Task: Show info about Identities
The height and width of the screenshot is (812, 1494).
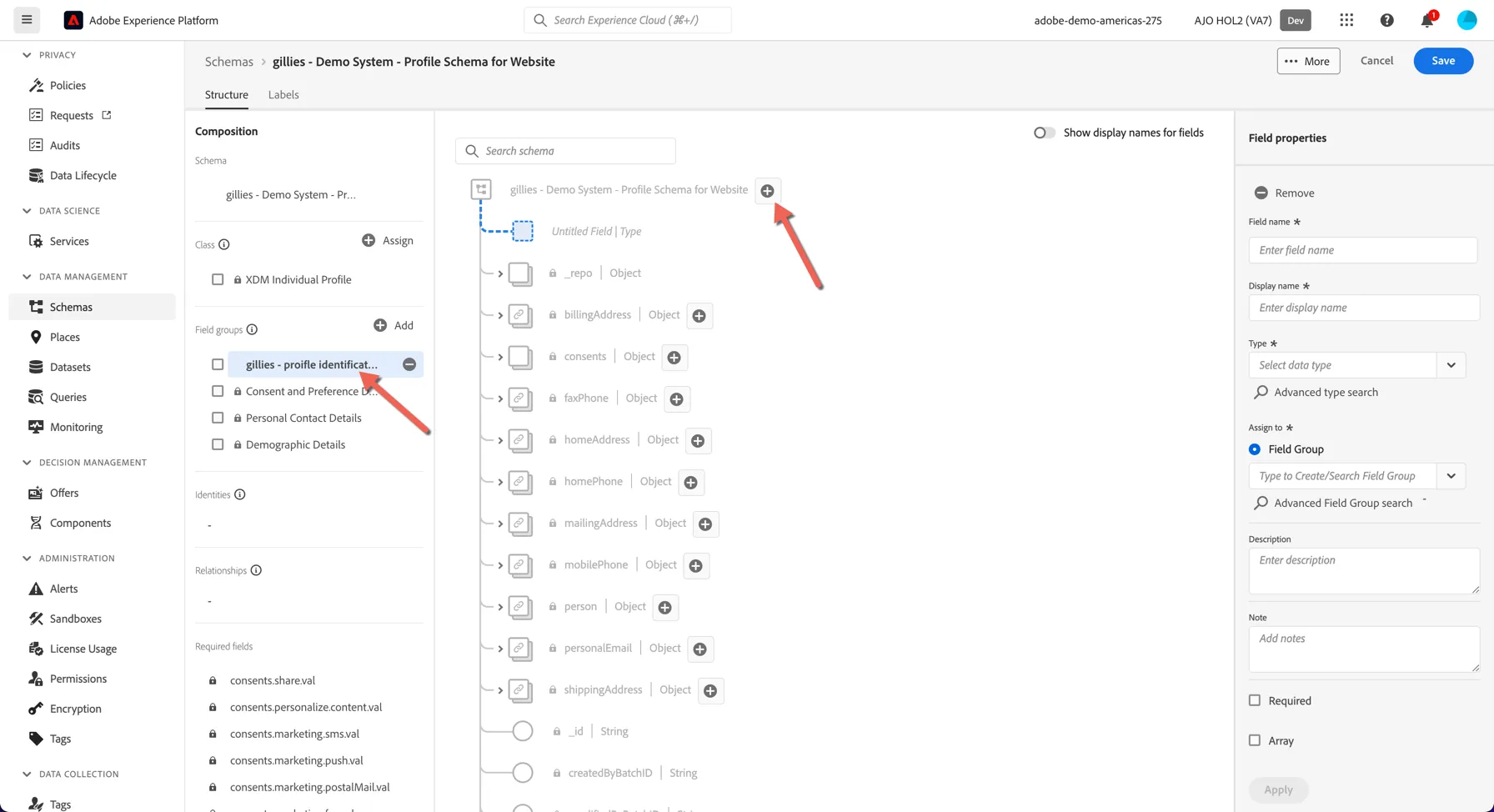Action: tap(240, 494)
